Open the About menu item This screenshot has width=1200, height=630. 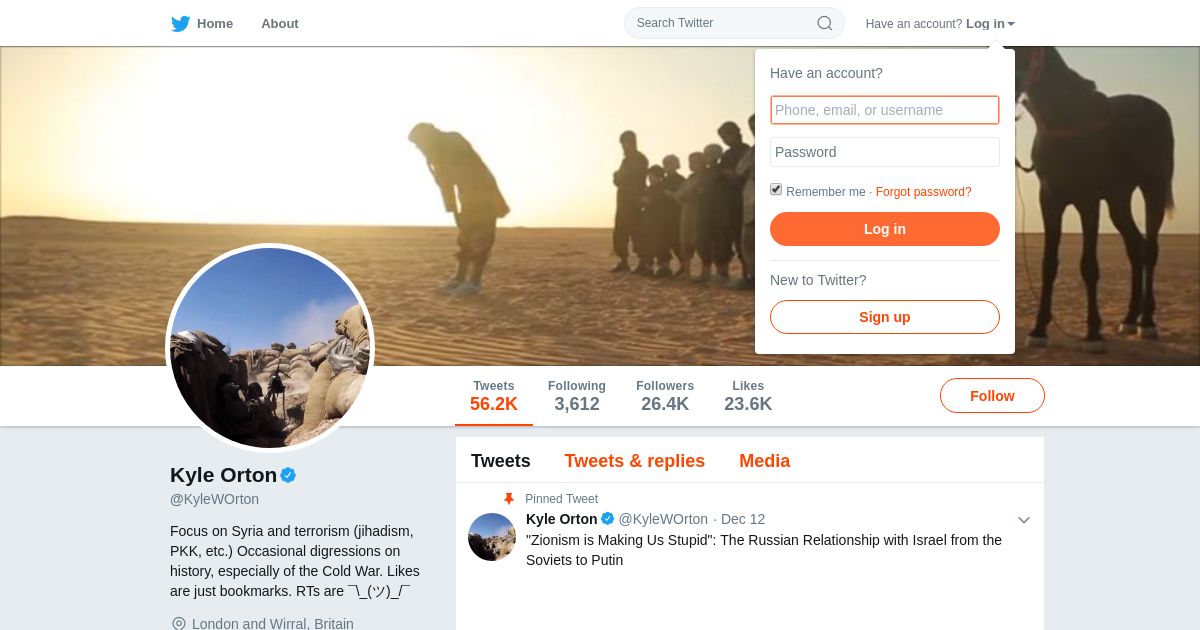click(280, 24)
